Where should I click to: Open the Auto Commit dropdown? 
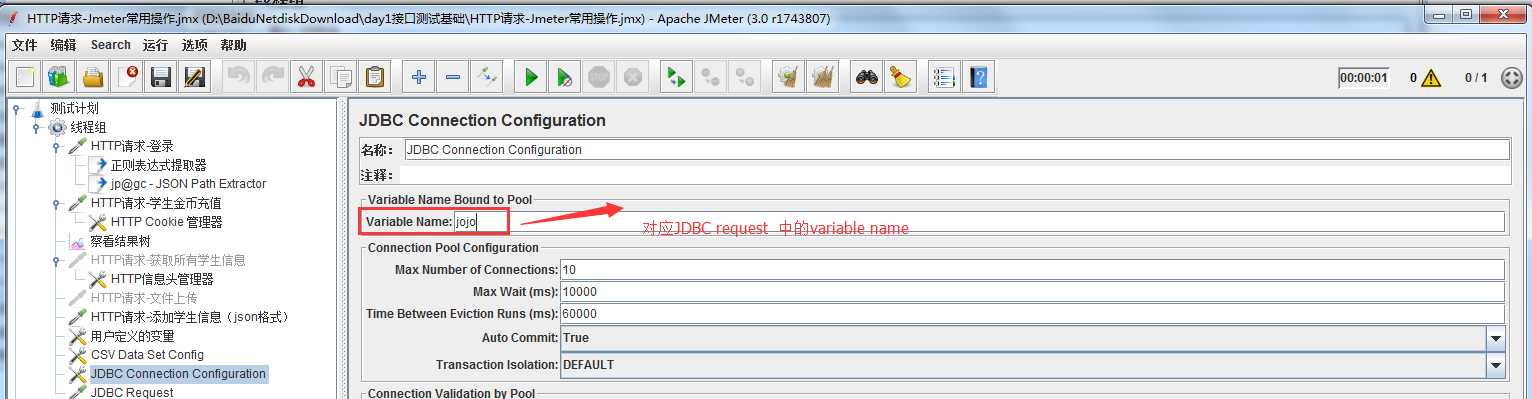(x=1496, y=338)
